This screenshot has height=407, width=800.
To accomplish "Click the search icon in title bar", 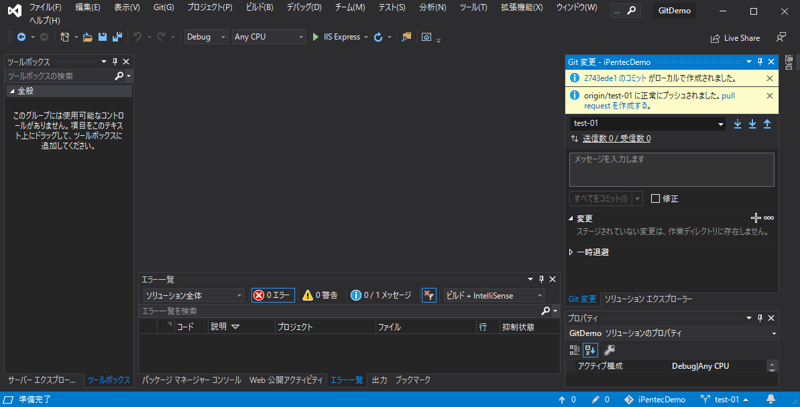I will pyautogui.click(x=631, y=10).
